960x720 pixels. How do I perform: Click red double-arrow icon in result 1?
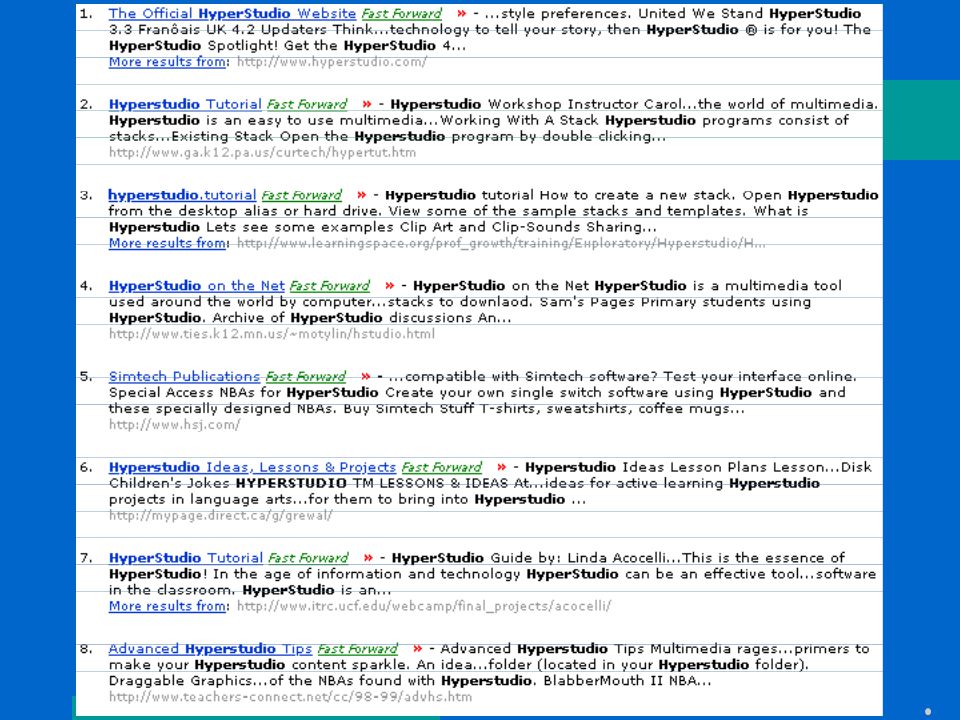click(x=461, y=13)
